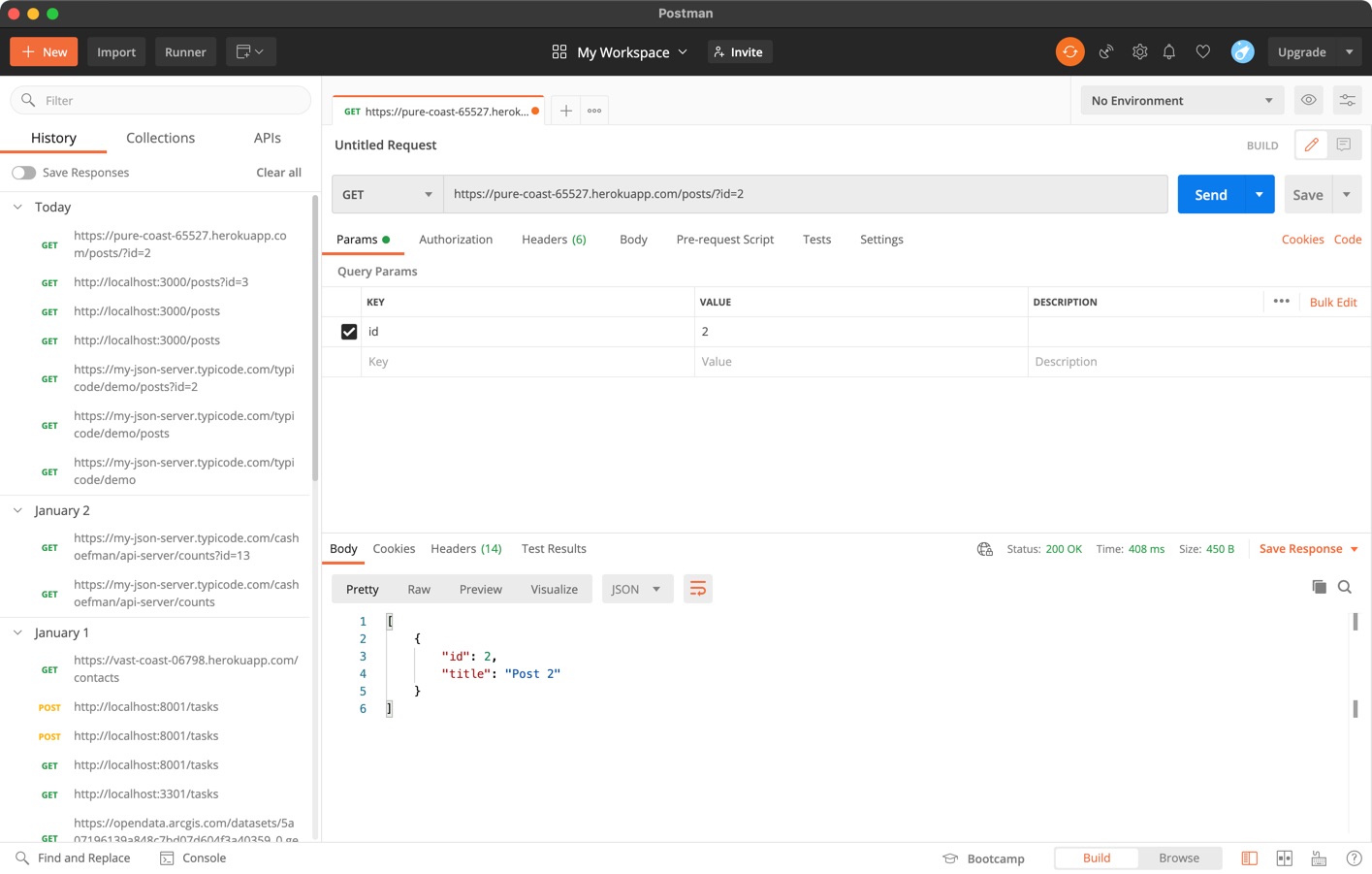Screen dimensions: 1372x874
Task: Collapse the January 2 history group
Action: click(17, 510)
